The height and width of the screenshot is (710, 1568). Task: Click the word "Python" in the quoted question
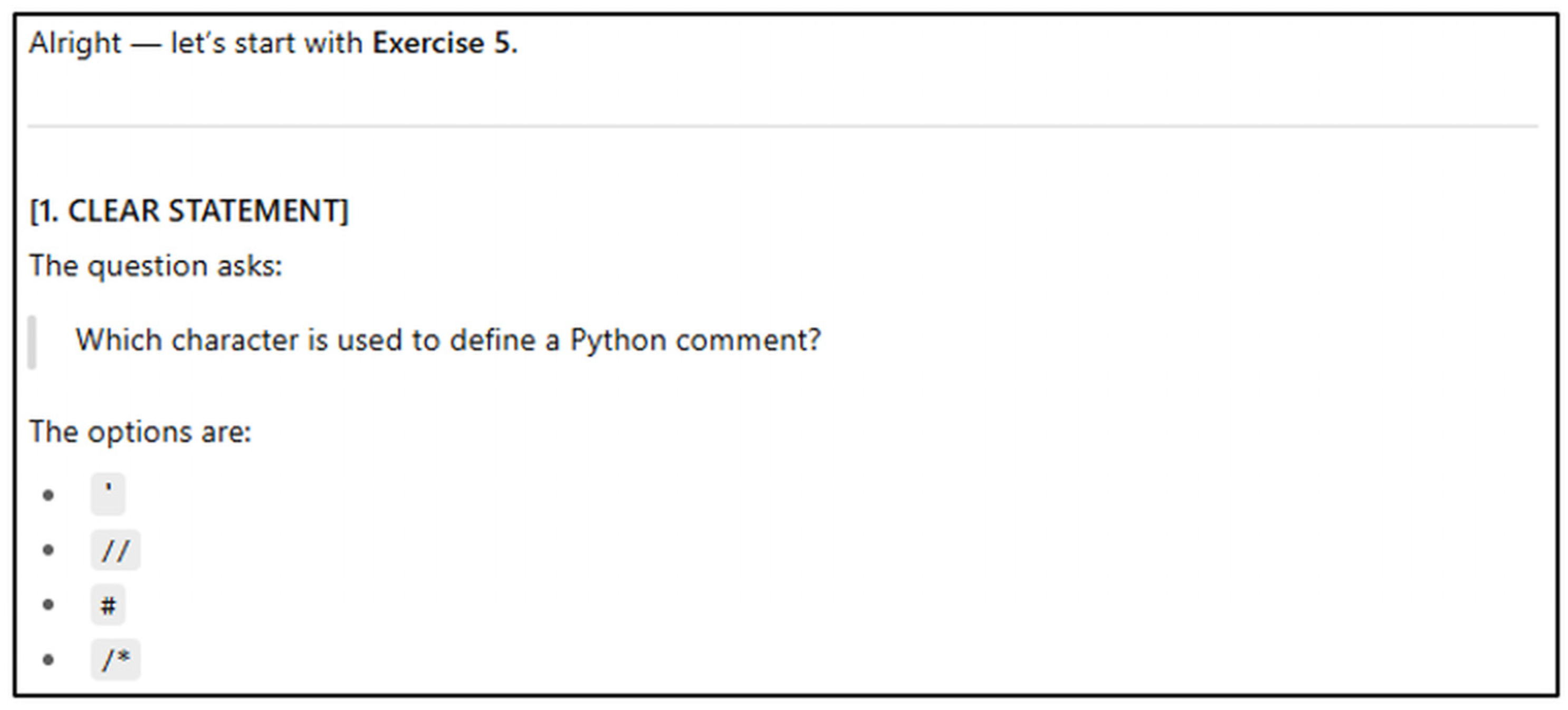tap(617, 340)
